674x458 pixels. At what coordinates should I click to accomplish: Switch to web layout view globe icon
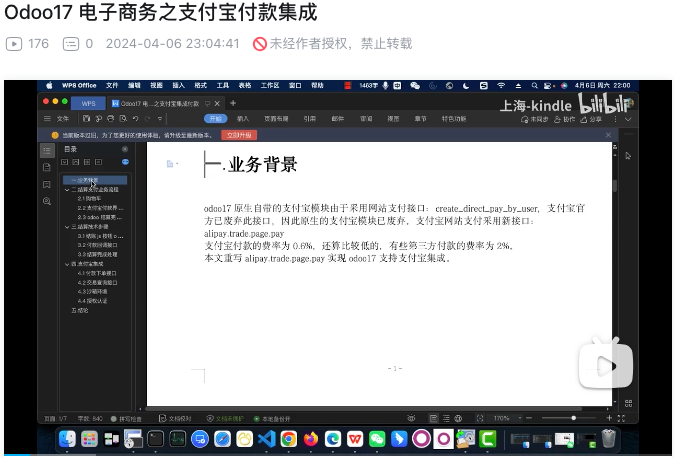(458, 418)
